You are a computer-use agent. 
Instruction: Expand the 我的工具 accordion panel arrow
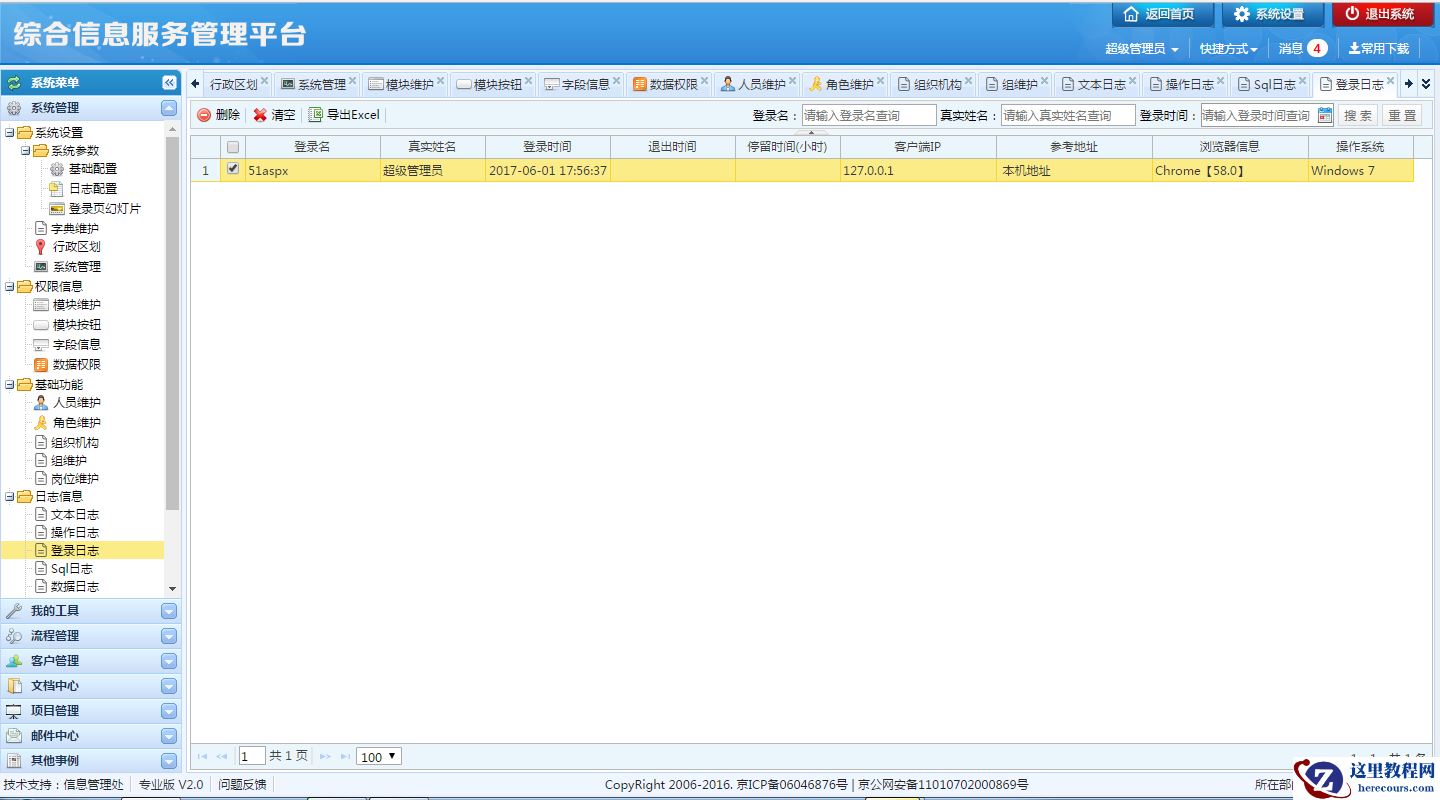169,611
